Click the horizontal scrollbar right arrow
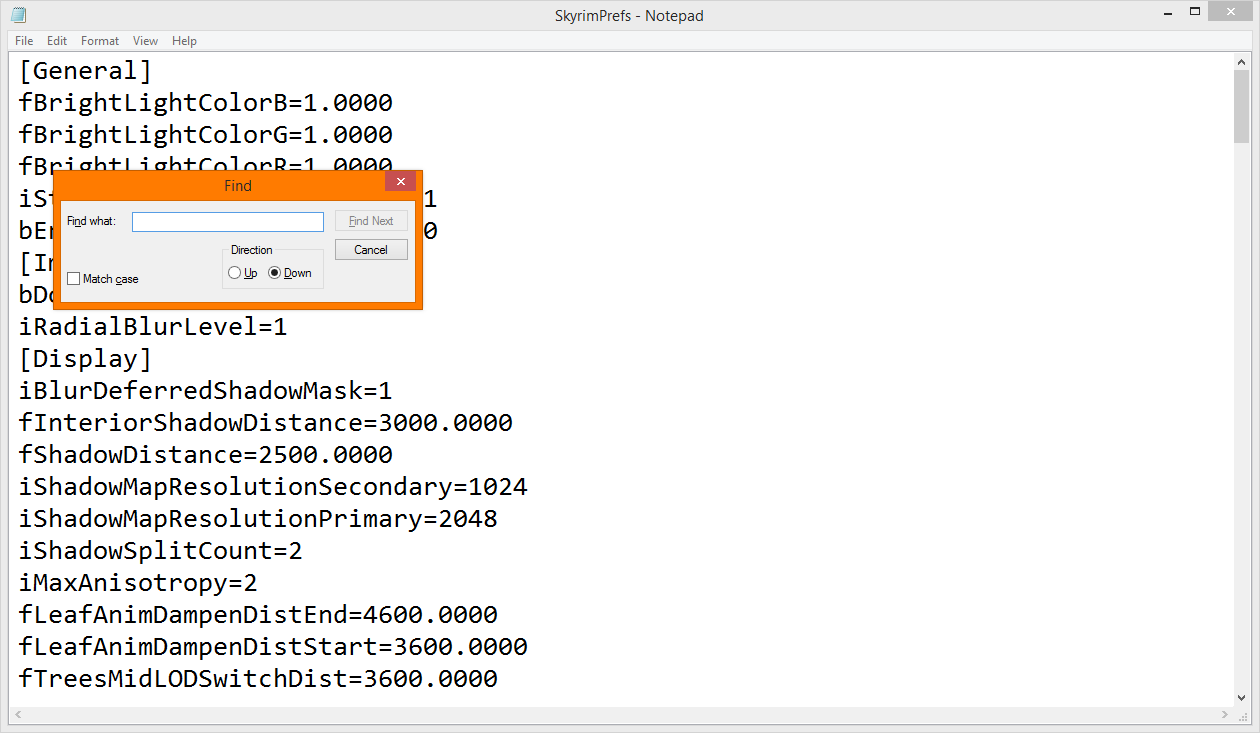 [x=1225, y=715]
